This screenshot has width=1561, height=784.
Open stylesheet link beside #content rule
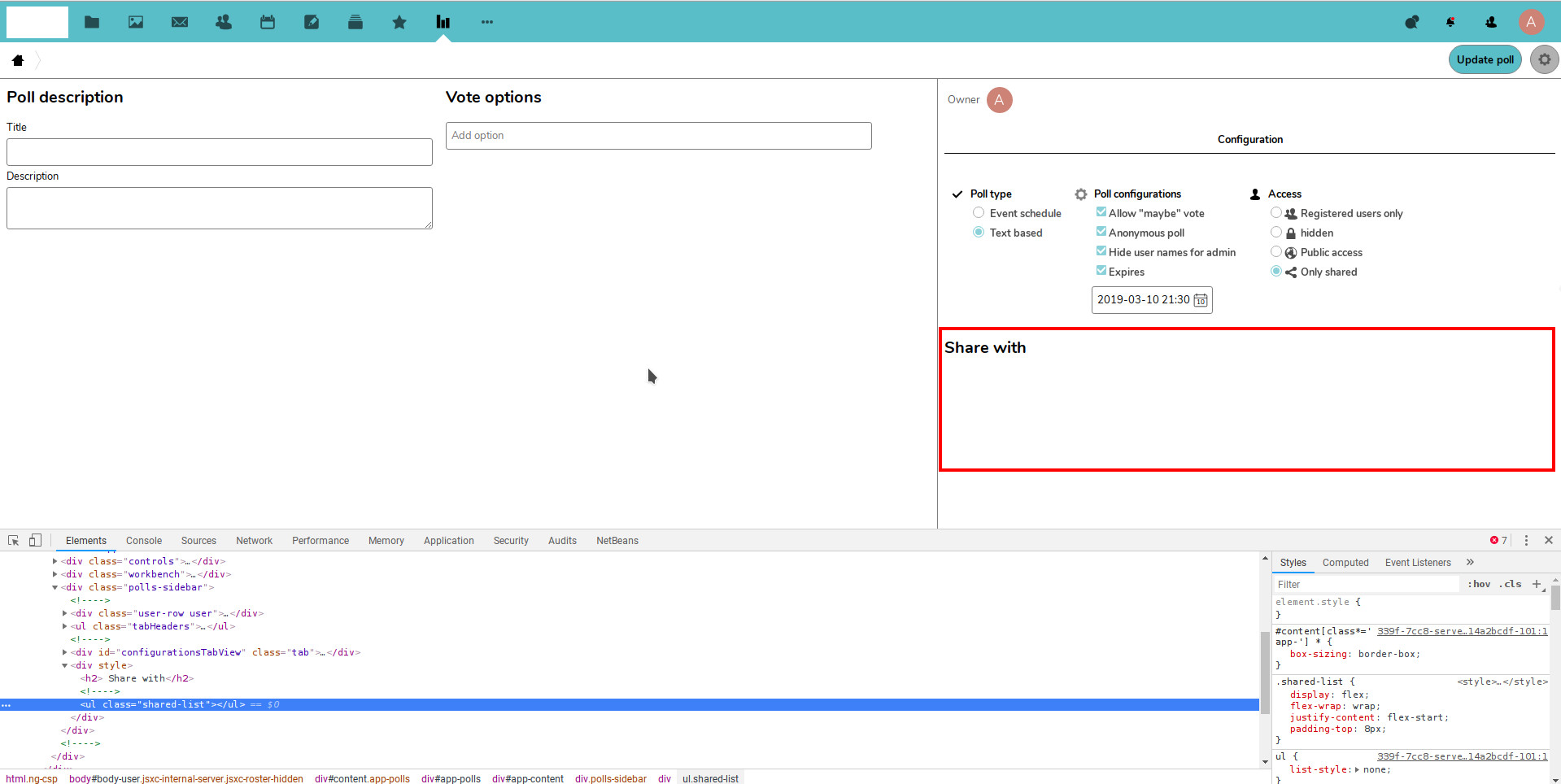tap(1462, 631)
